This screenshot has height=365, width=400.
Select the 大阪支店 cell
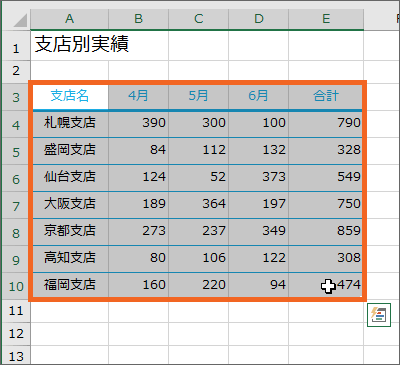pos(70,205)
